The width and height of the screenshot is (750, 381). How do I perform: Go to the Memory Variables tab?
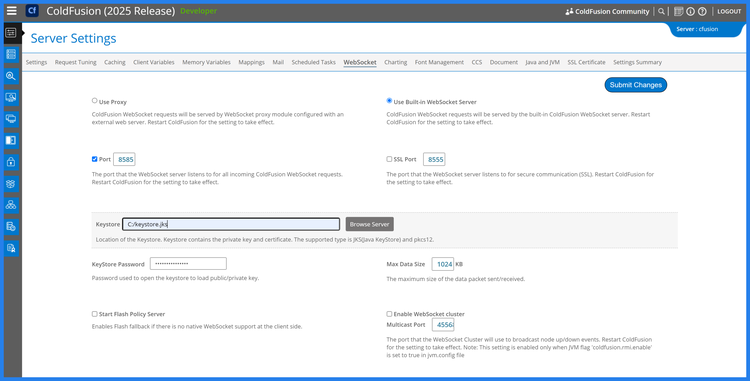(206, 62)
